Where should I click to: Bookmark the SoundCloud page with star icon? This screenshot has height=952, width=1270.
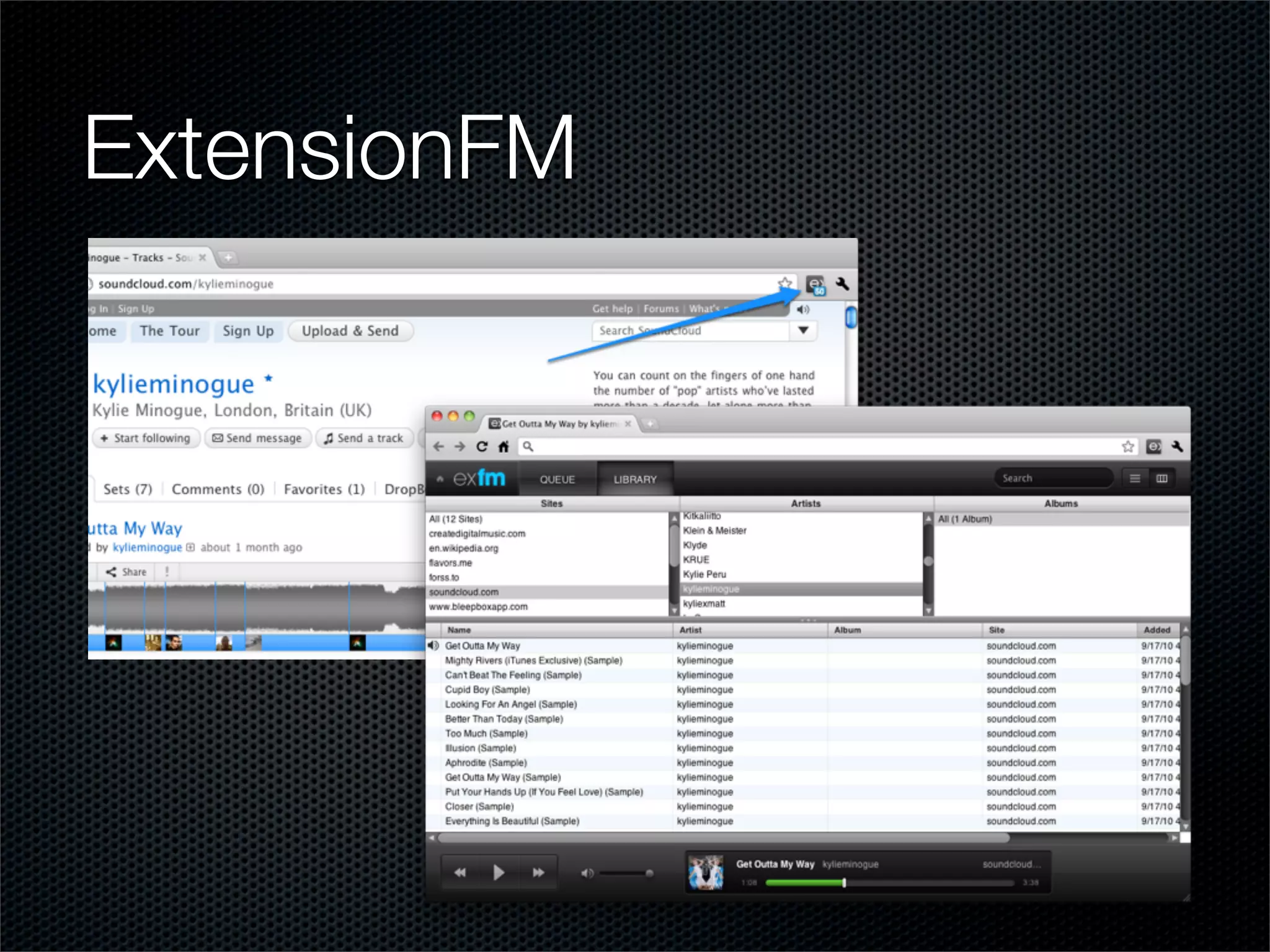[785, 283]
